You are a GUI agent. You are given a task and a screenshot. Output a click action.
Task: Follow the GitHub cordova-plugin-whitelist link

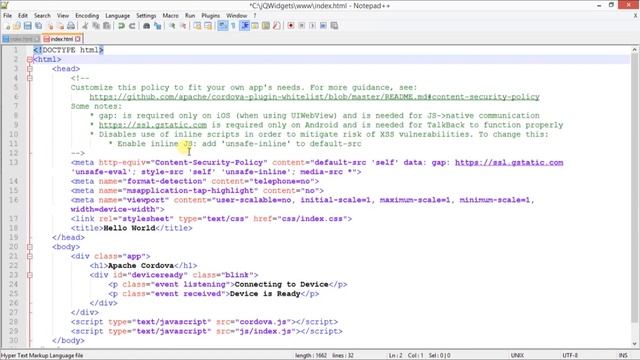click(314, 97)
